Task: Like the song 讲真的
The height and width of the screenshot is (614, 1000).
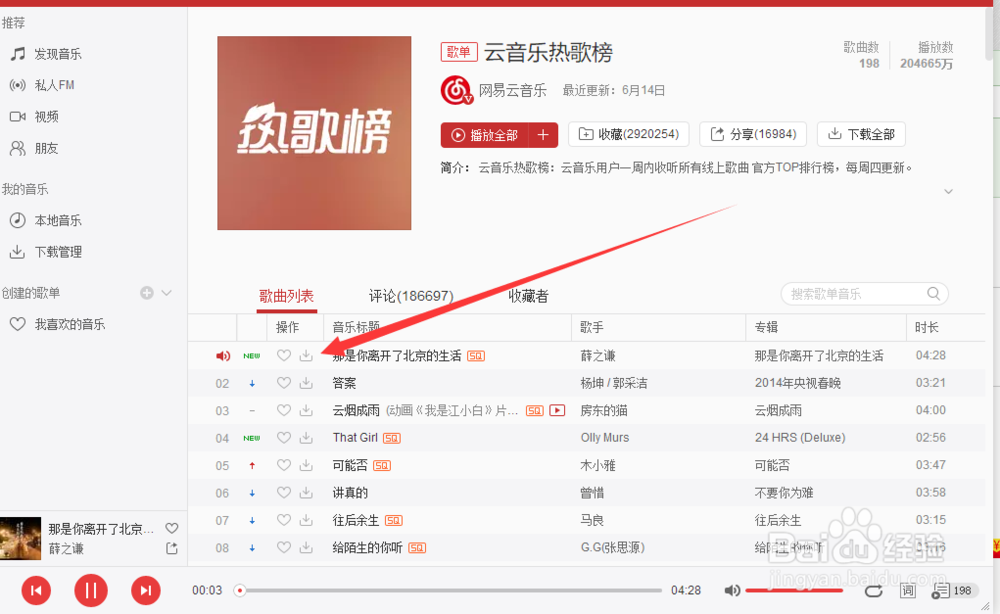Action: [x=284, y=493]
